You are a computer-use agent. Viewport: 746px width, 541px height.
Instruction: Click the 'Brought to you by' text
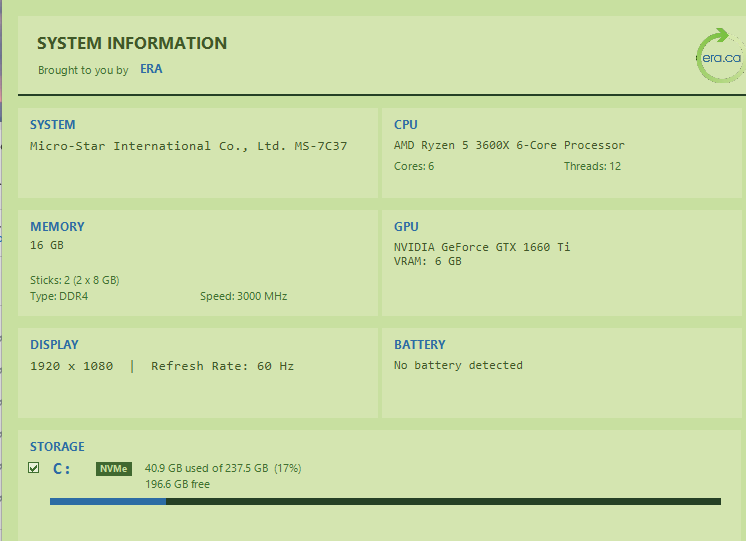83,70
